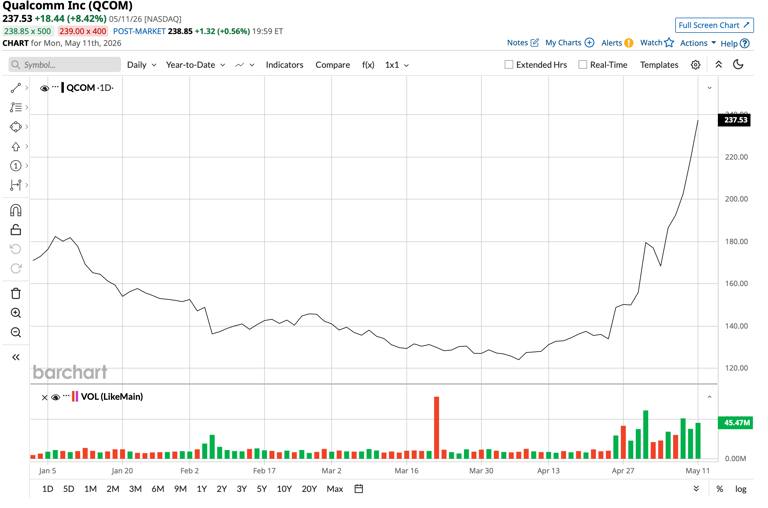Select the trend line drawing tool
Screen dimensions: 768x508
[16, 88]
